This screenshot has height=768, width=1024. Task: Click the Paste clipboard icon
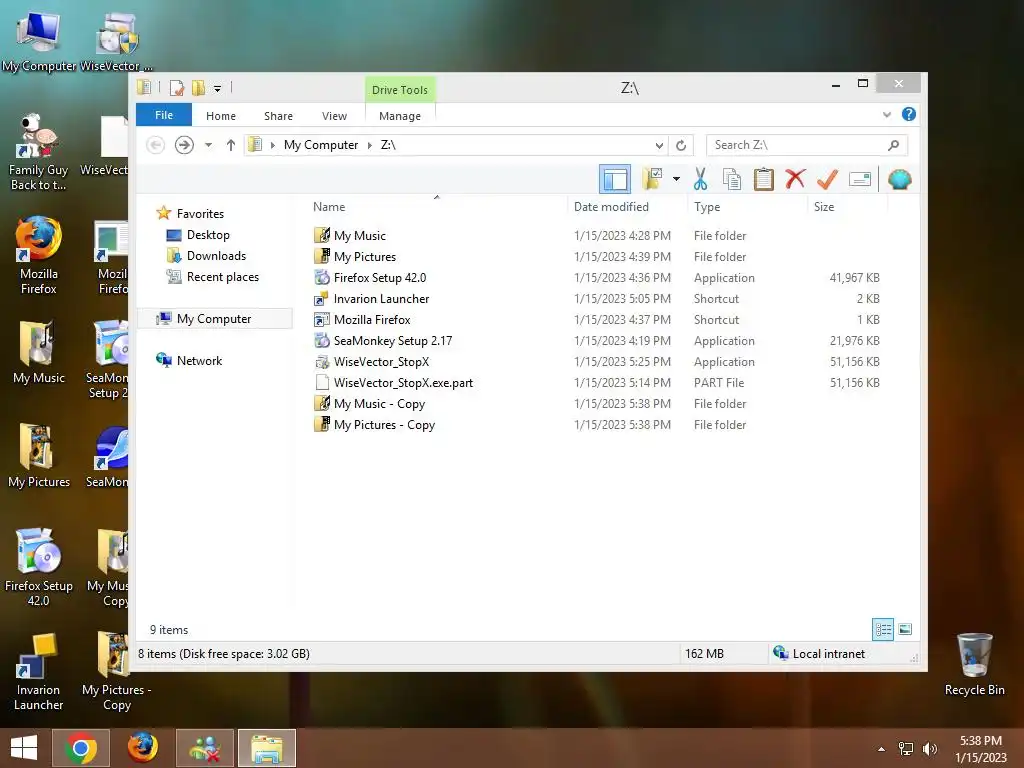(x=763, y=179)
